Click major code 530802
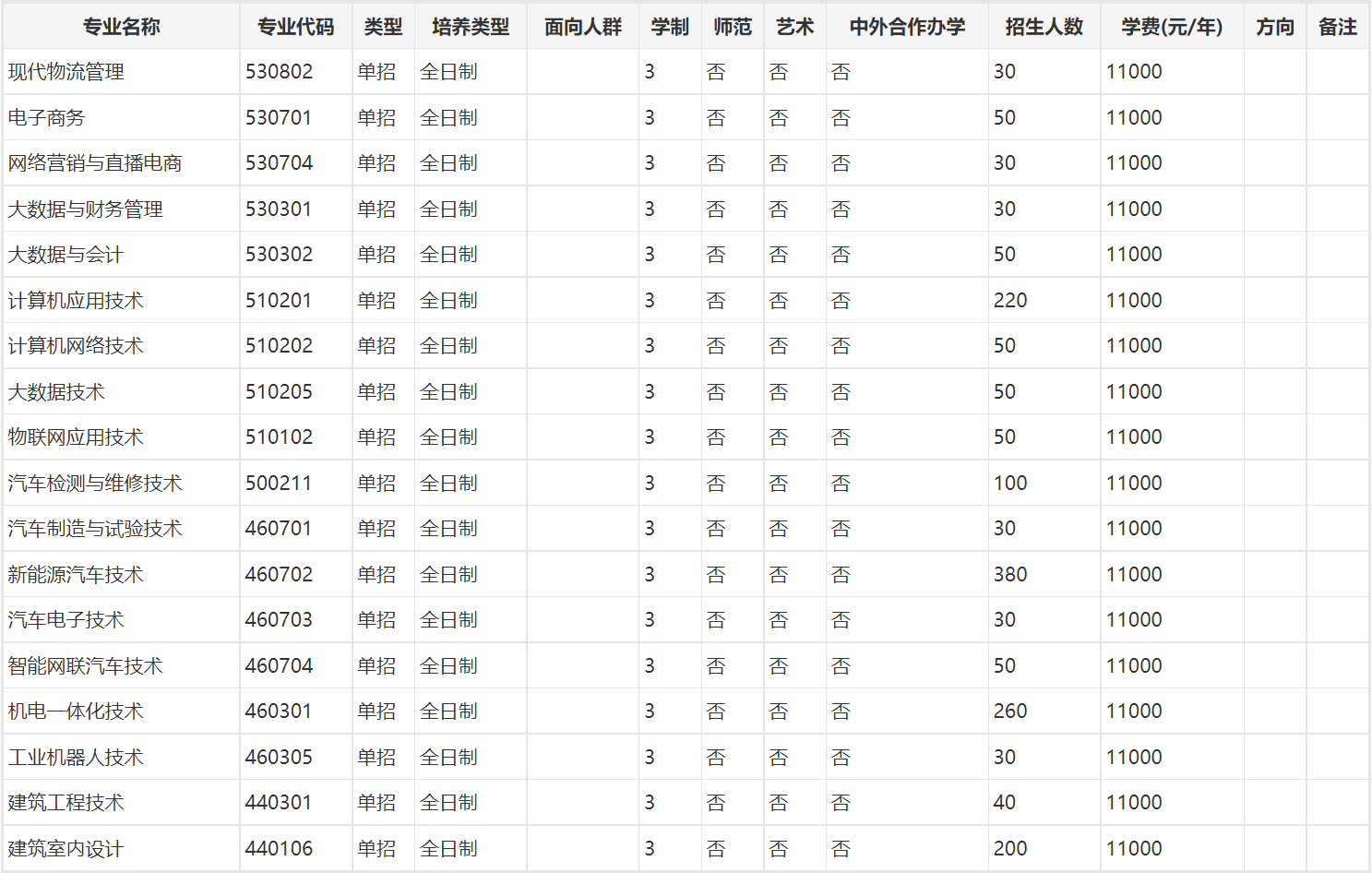 click(x=279, y=72)
